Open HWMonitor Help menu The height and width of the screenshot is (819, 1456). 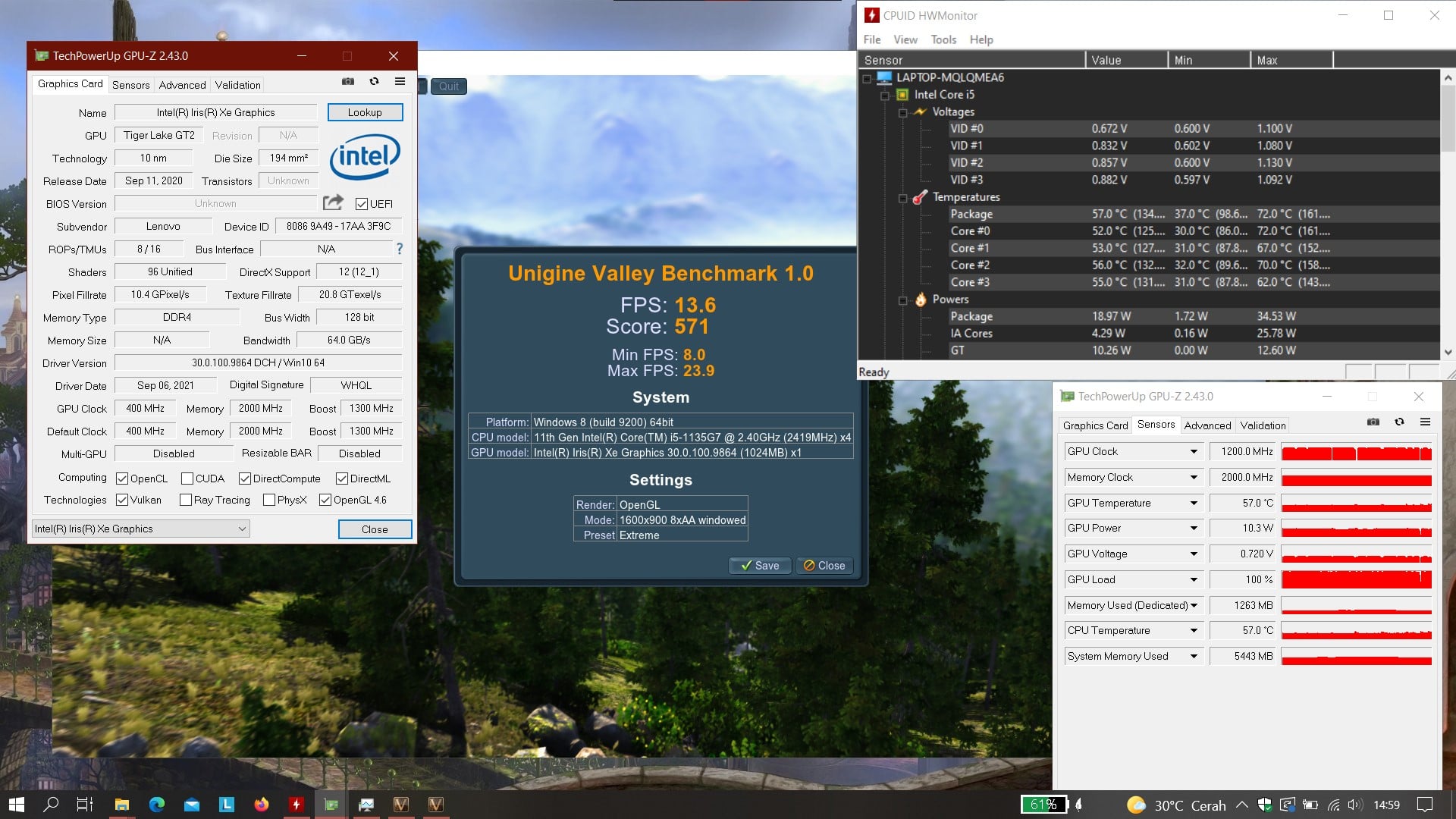click(981, 39)
